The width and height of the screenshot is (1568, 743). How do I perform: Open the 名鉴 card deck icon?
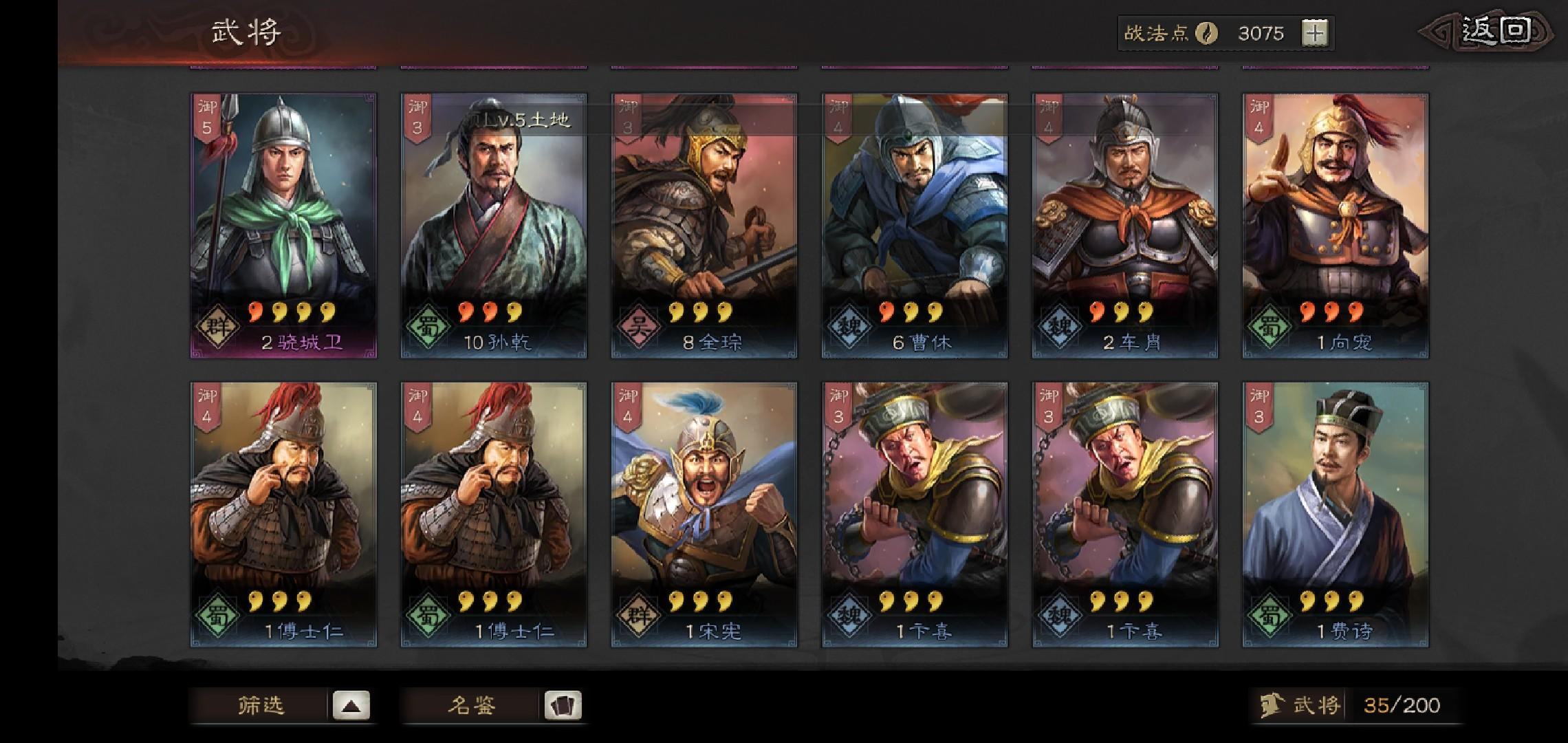[x=563, y=705]
